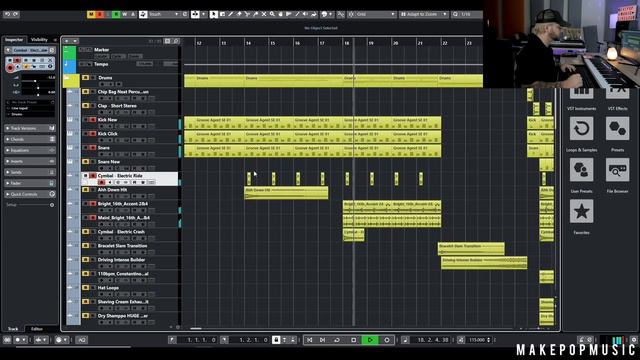Open the automation mode Touch dropdown
Screen dimensions: 640x360
(x=164, y=14)
